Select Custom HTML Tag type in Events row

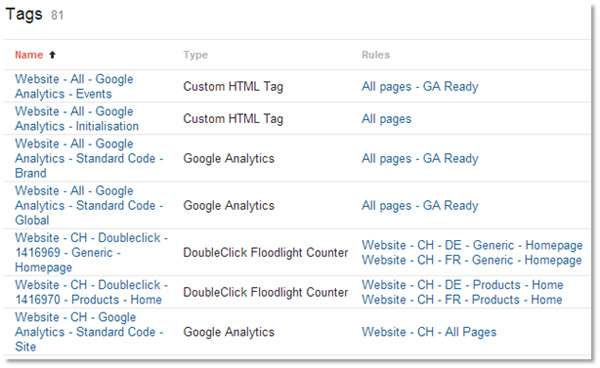[233, 86]
